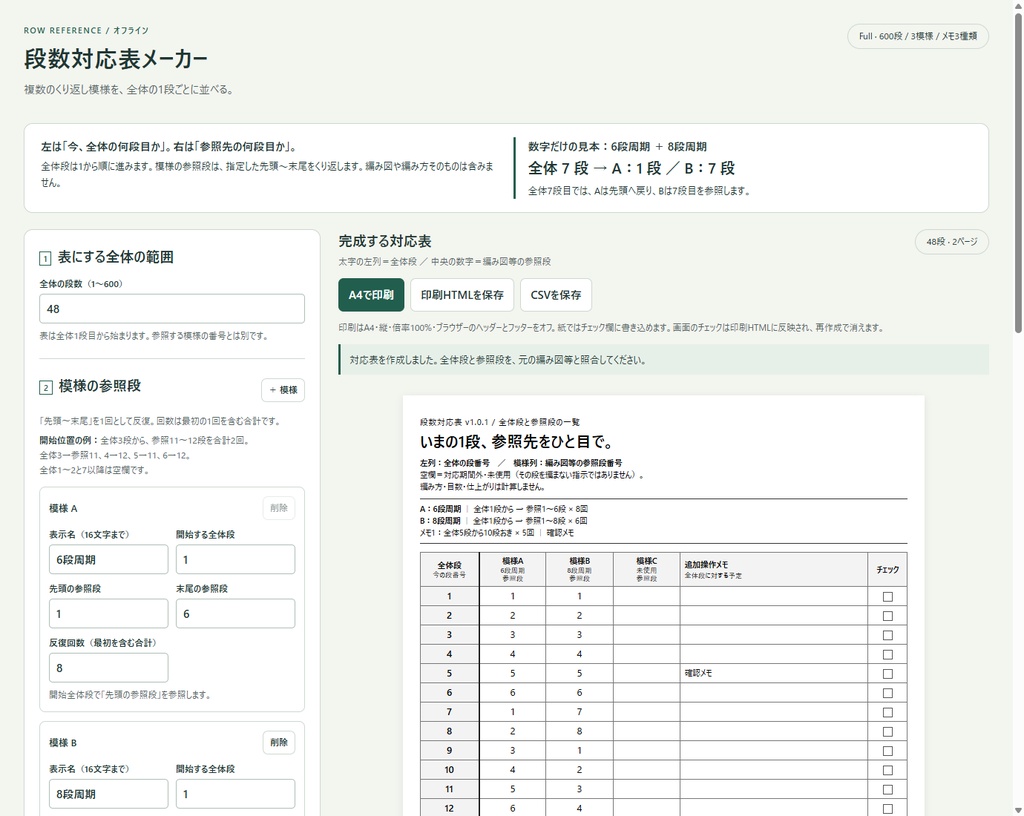This screenshot has height=816, width=1024.
Task: Focus the 模様 A 反復回数 field showing 8
Action: point(108,668)
